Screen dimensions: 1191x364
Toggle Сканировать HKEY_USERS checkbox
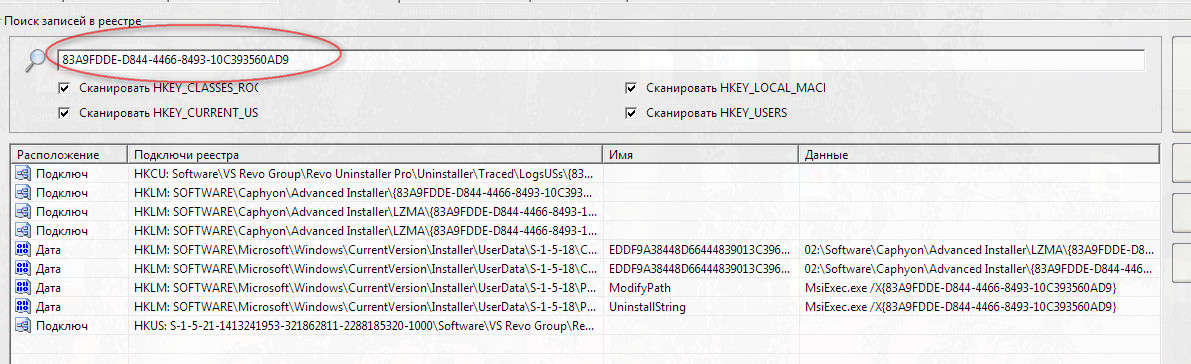click(x=630, y=113)
